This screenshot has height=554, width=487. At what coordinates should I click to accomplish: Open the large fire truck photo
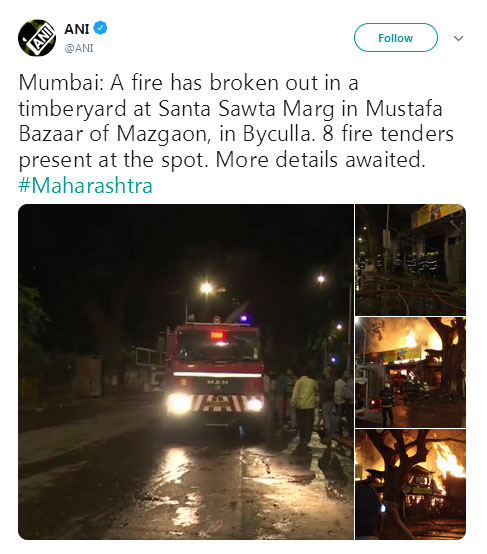click(186, 372)
